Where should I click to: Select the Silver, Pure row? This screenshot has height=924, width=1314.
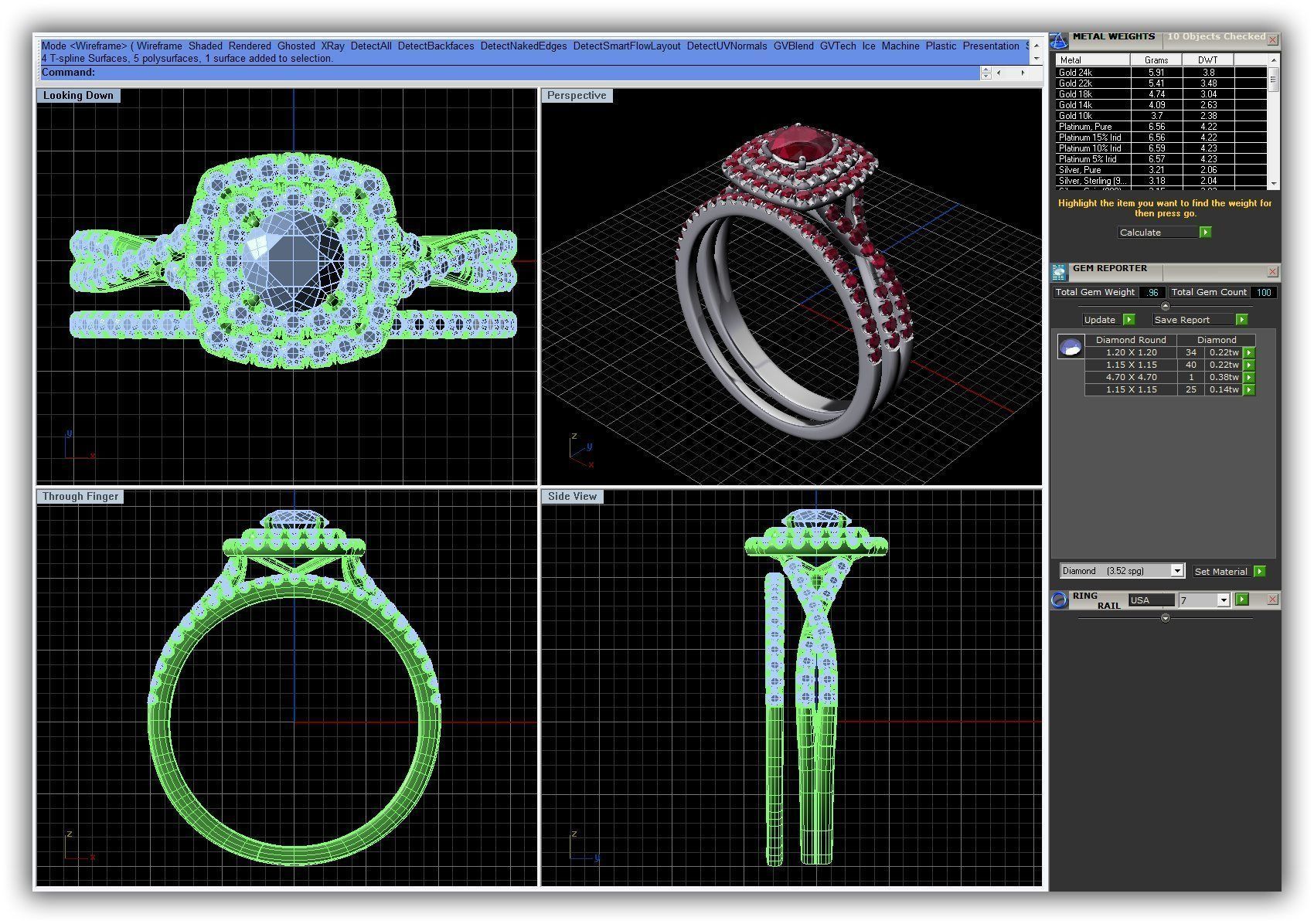pos(1162,170)
